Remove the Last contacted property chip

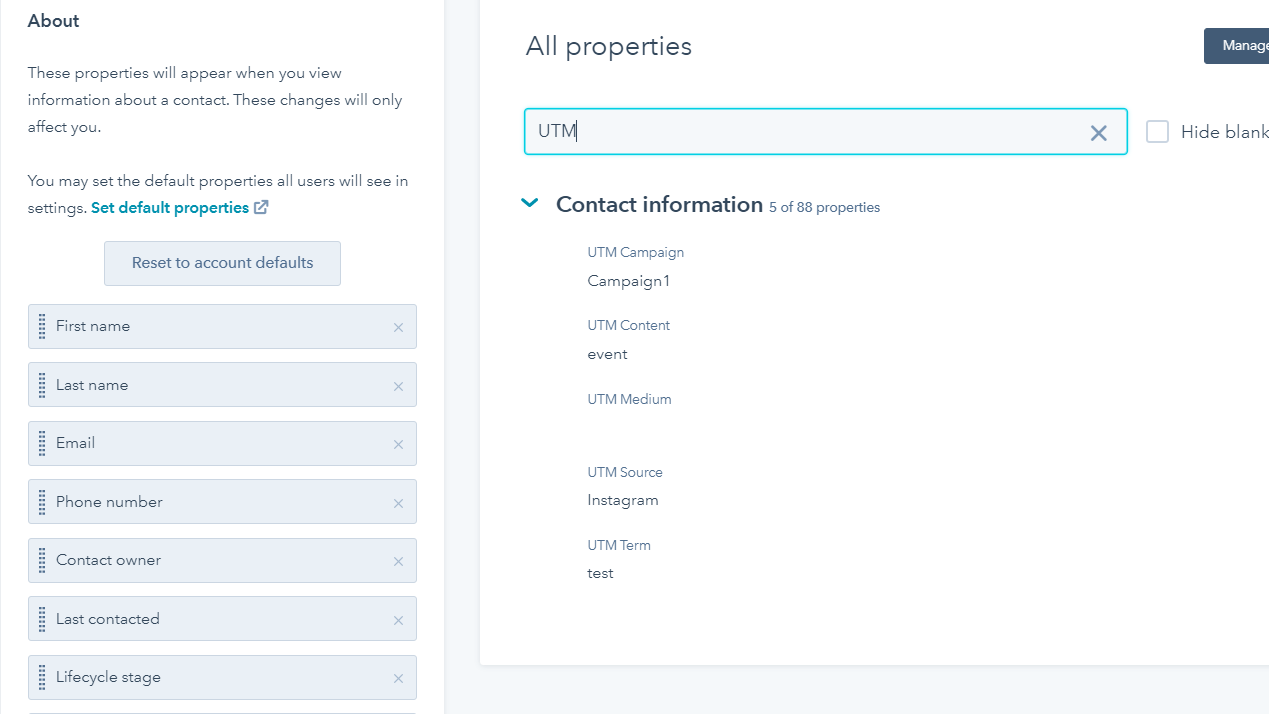pos(398,619)
